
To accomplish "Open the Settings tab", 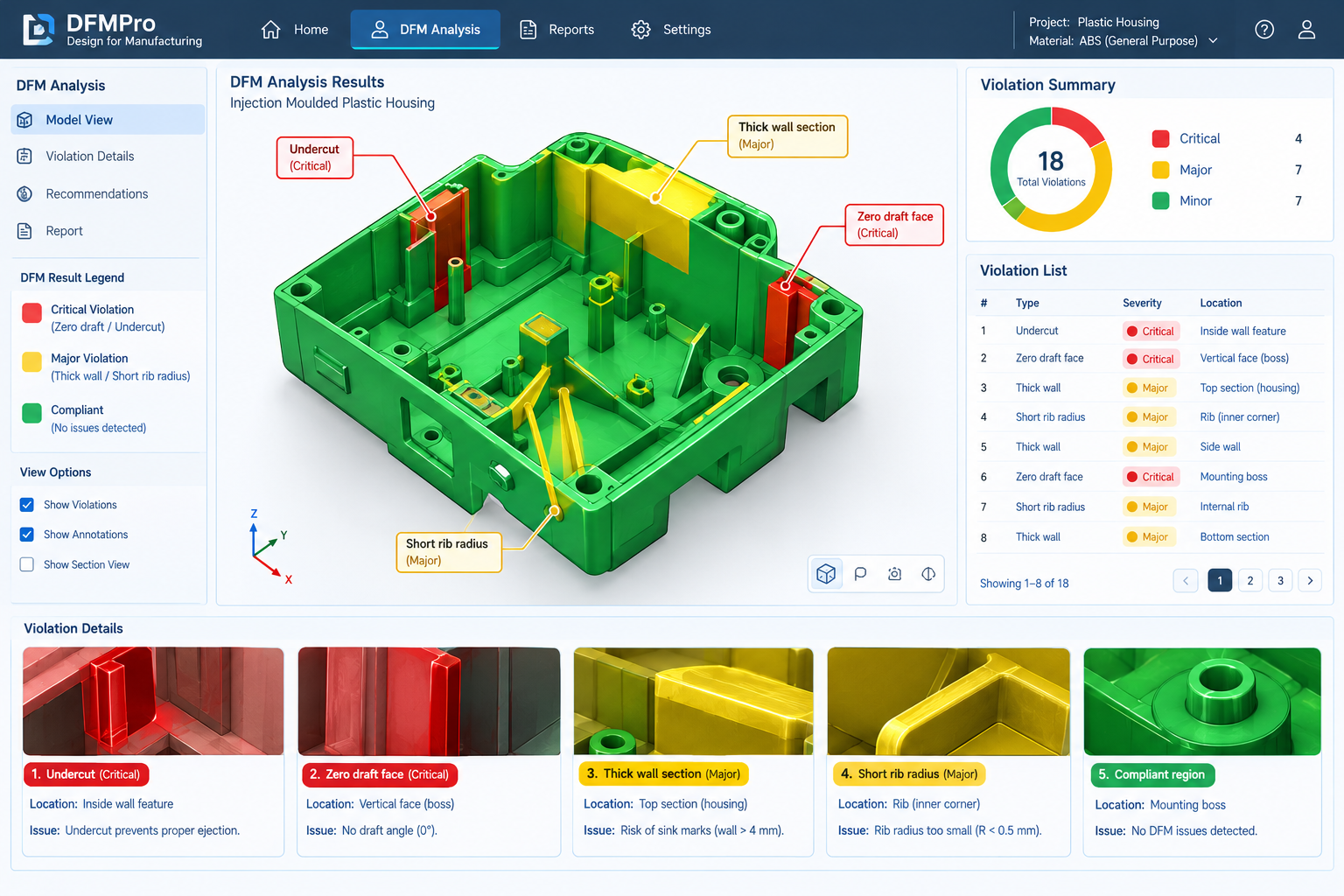I will (x=671, y=30).
